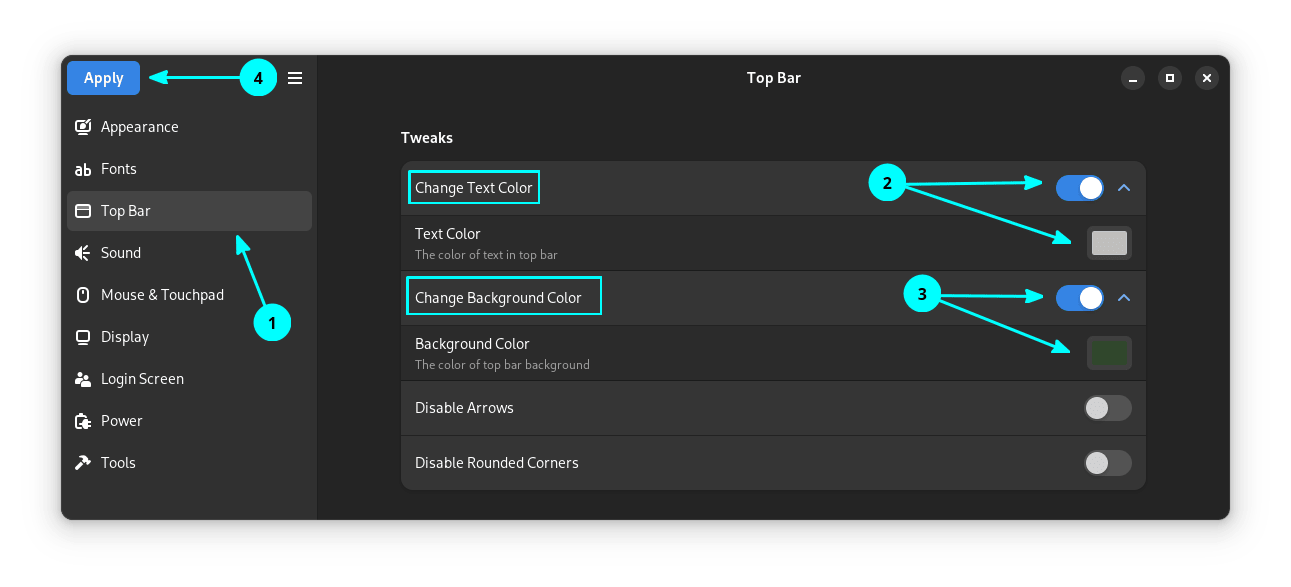
Task: Enable Disable Arrows switch
Action: (1108, 408)
